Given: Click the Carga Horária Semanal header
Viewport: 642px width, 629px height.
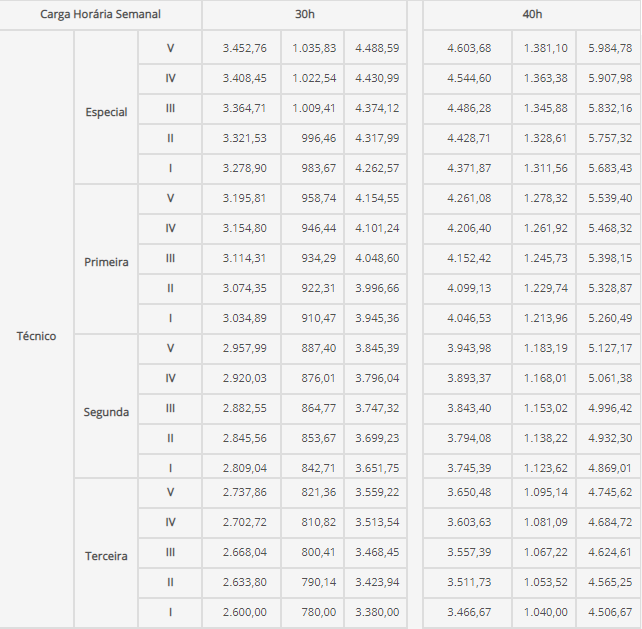Looking at the screenshot, I should [x=100, y=14].
